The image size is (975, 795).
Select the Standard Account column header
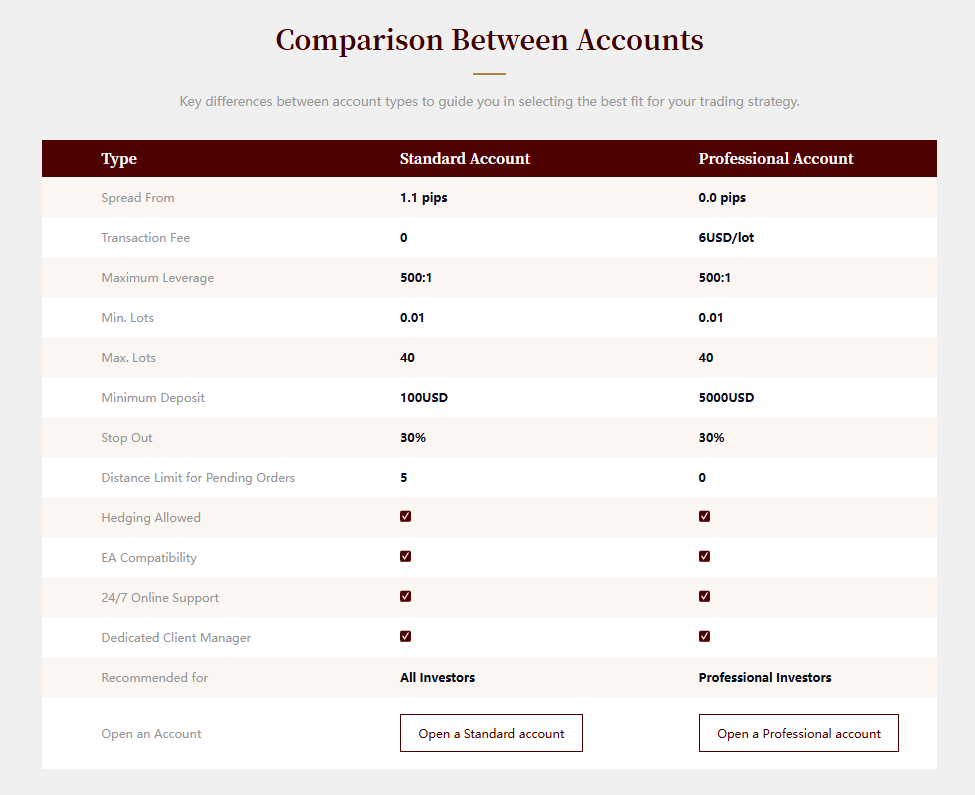point(464,159)
